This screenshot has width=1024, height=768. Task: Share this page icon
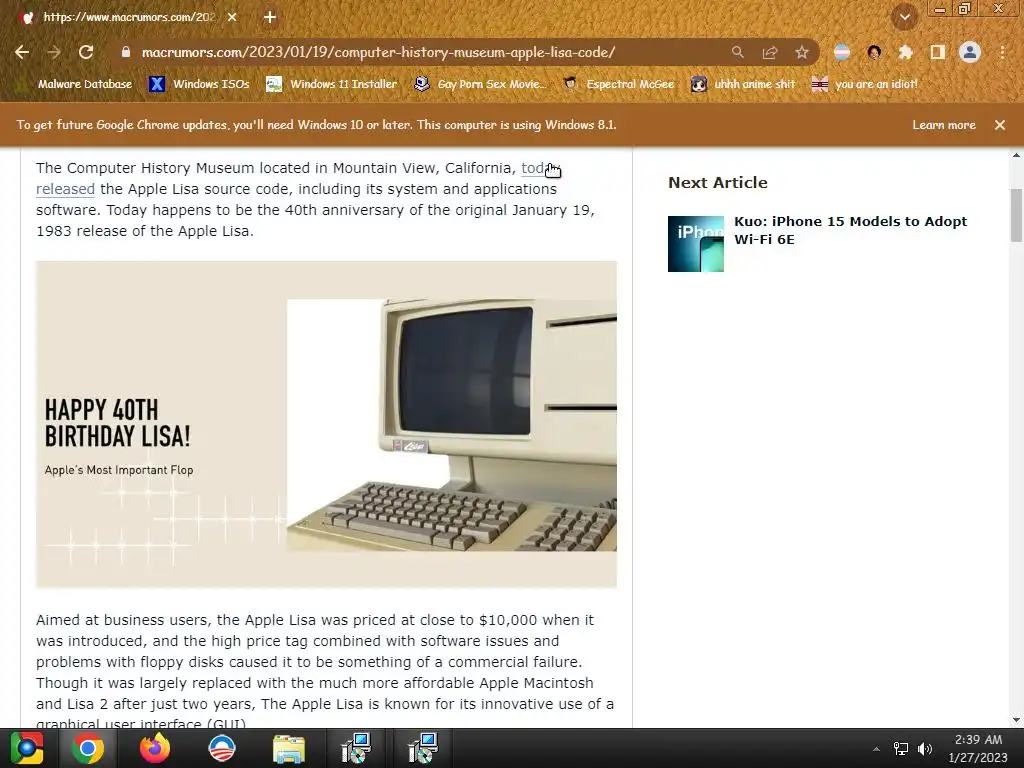769,52
